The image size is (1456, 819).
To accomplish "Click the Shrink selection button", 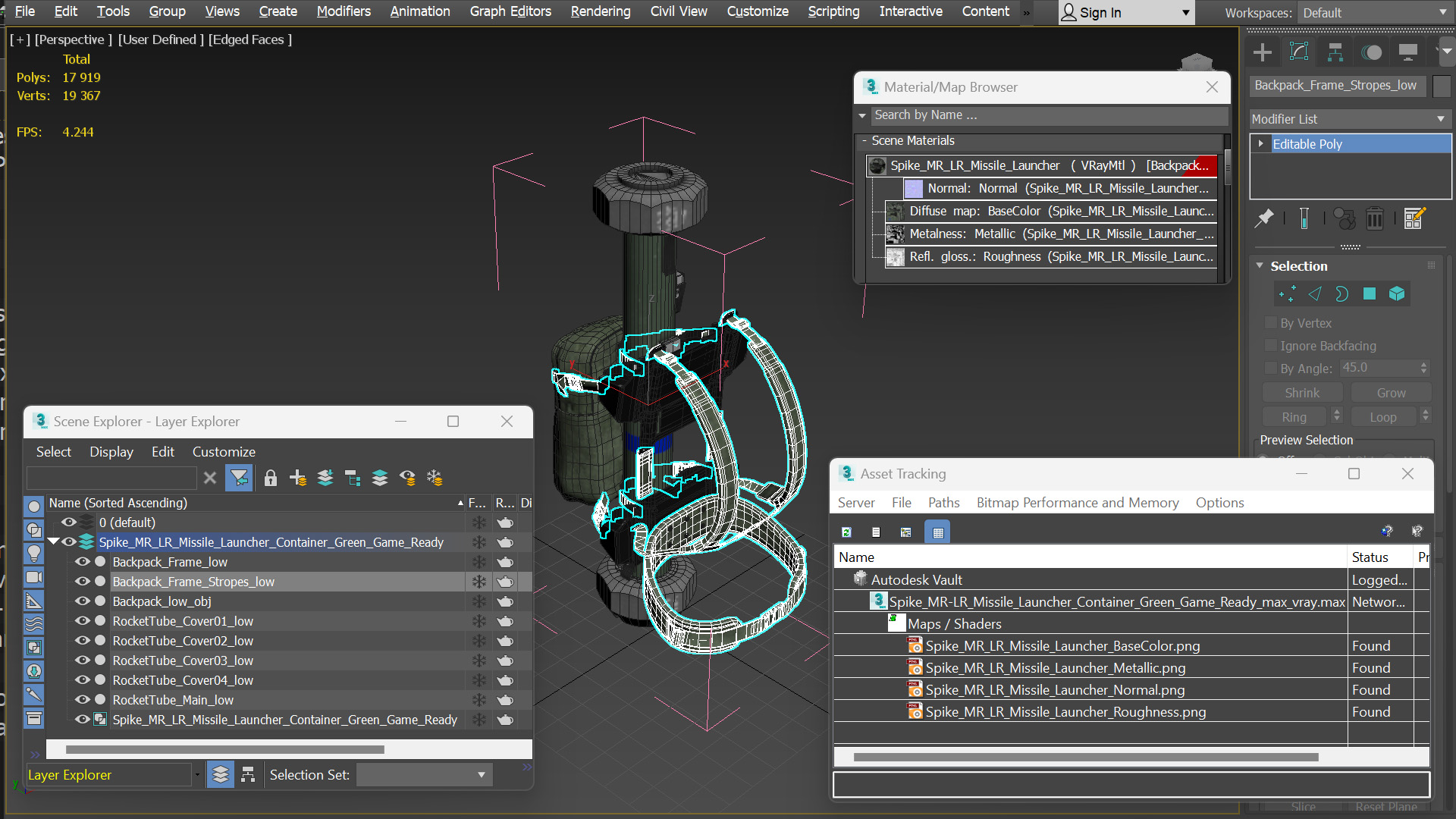I will pos(1302,393).
